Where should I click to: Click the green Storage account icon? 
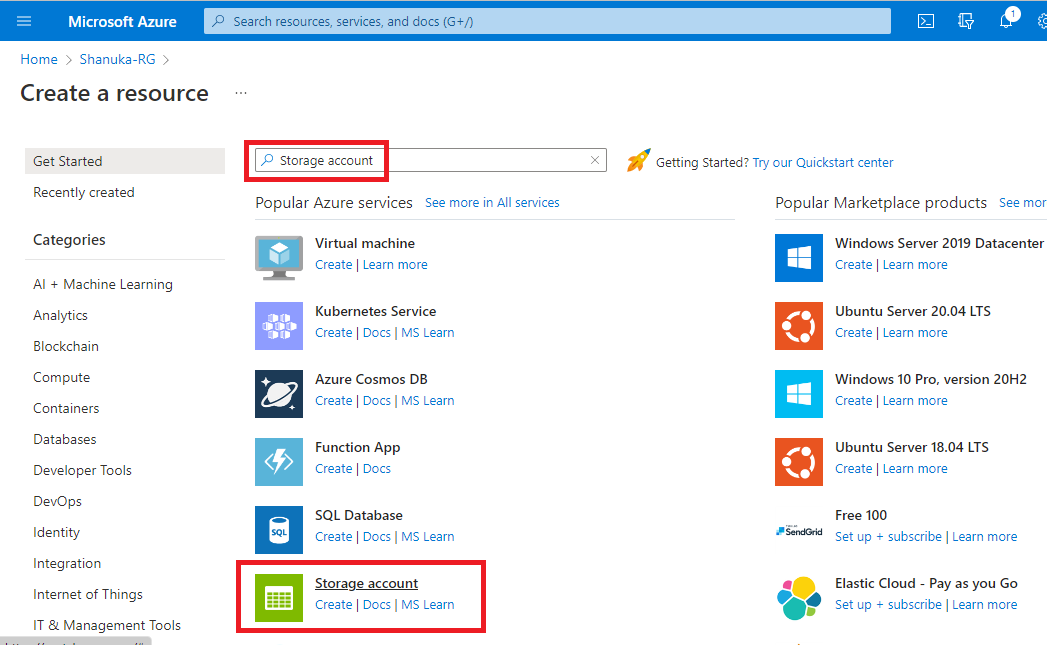[279, 597]
